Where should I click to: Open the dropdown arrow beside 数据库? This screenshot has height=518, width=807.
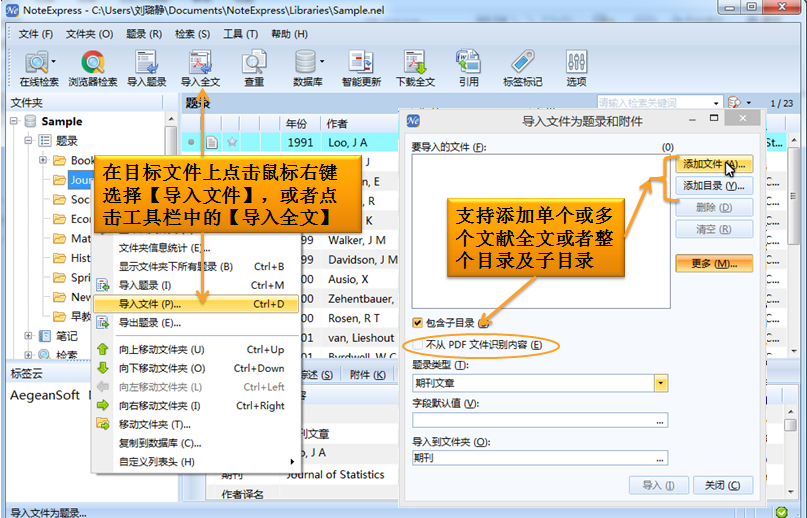(x=322, y=61)
